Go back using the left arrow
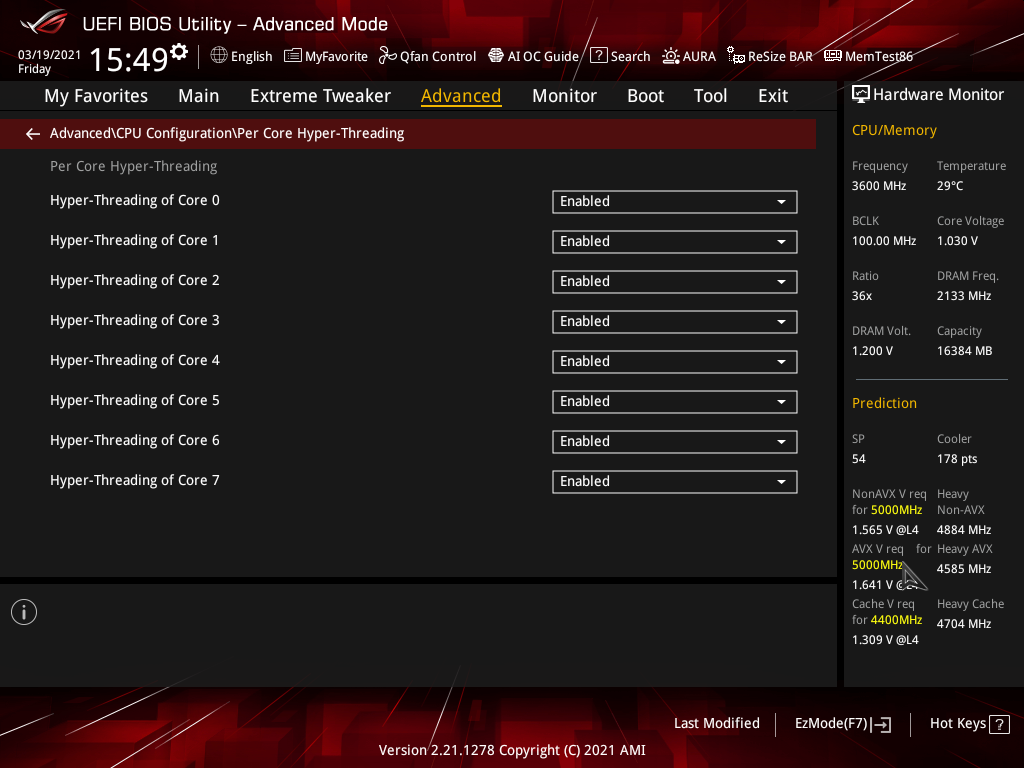 [x=33, y=134]
